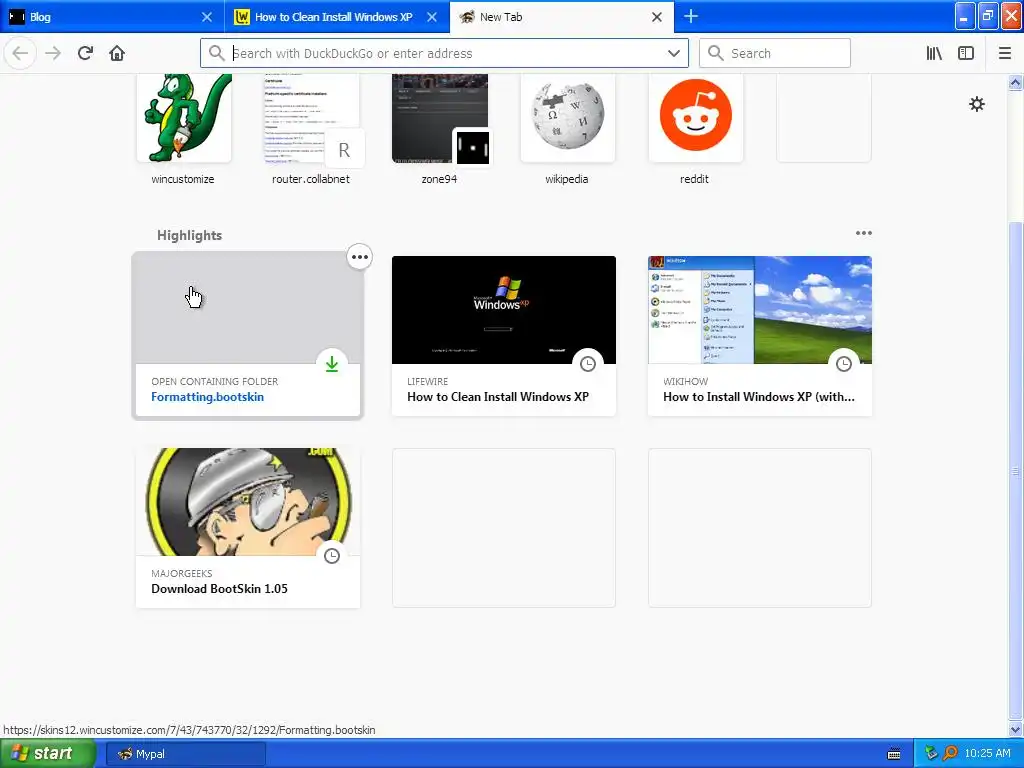Click the history clock icon on wikiHow card
The image size is (1024, 768).
click(x=844, y=364)
